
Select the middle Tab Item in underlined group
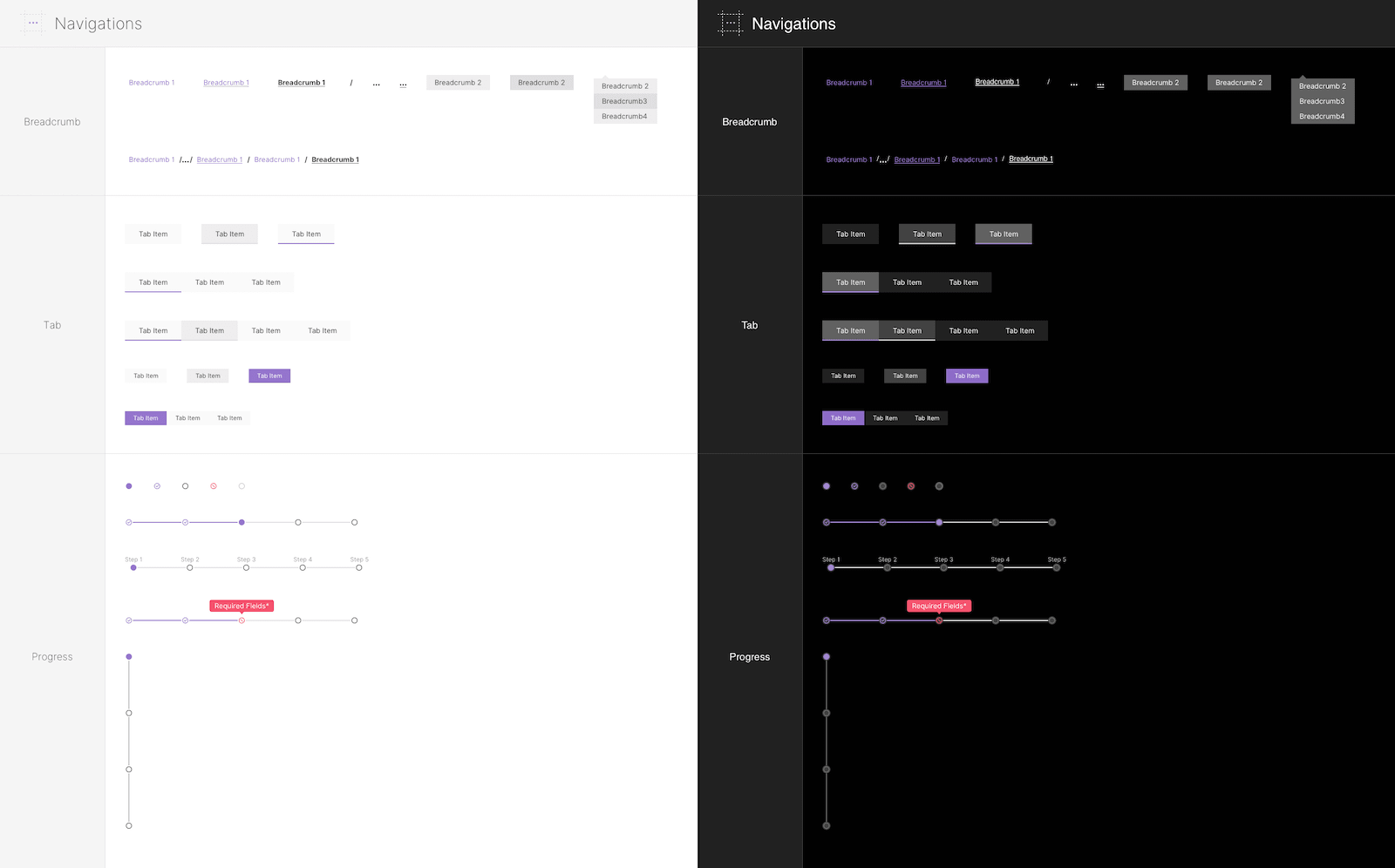click(211, 281)
